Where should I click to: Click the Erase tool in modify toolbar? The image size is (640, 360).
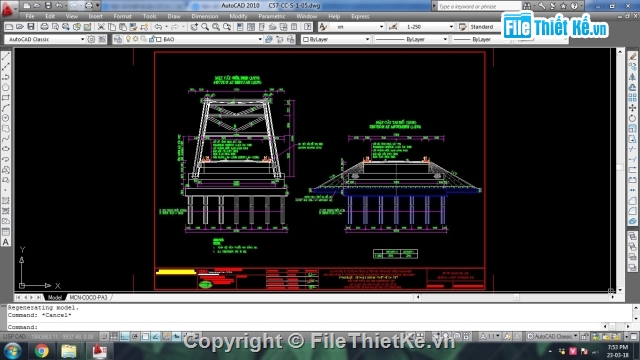point(632,56)
